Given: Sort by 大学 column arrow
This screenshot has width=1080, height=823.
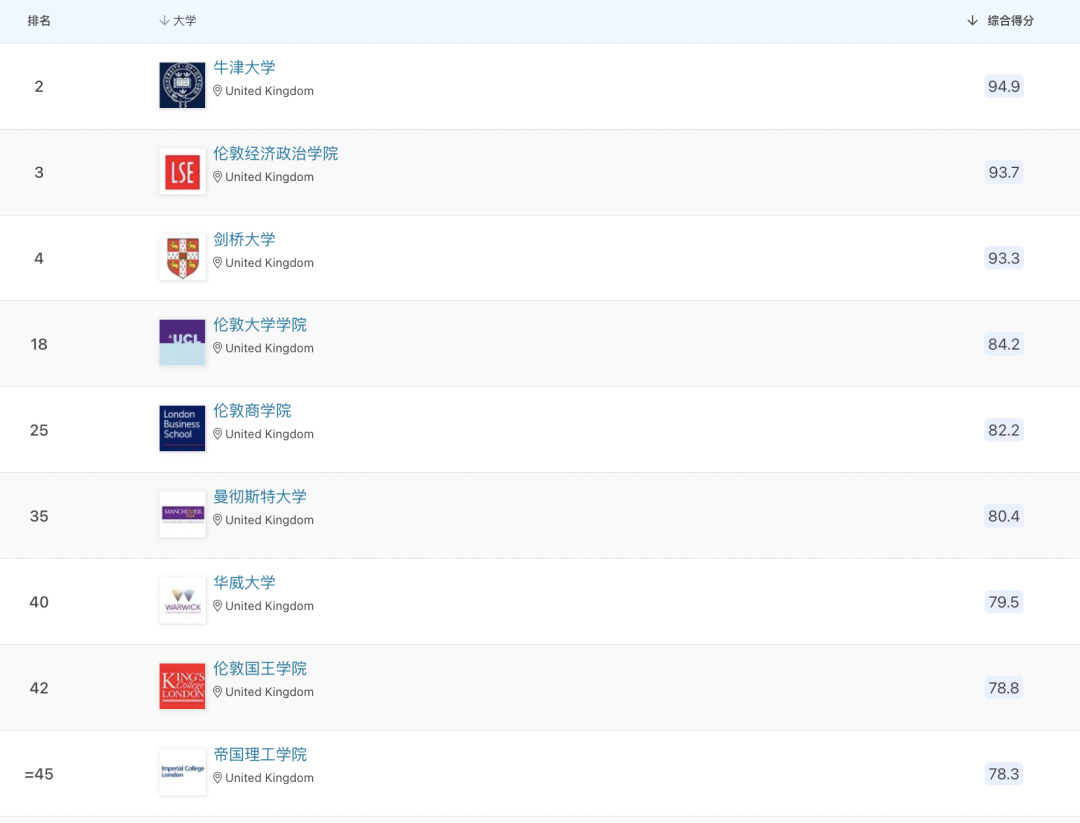Looking at the screenshot, I should 164,21.
